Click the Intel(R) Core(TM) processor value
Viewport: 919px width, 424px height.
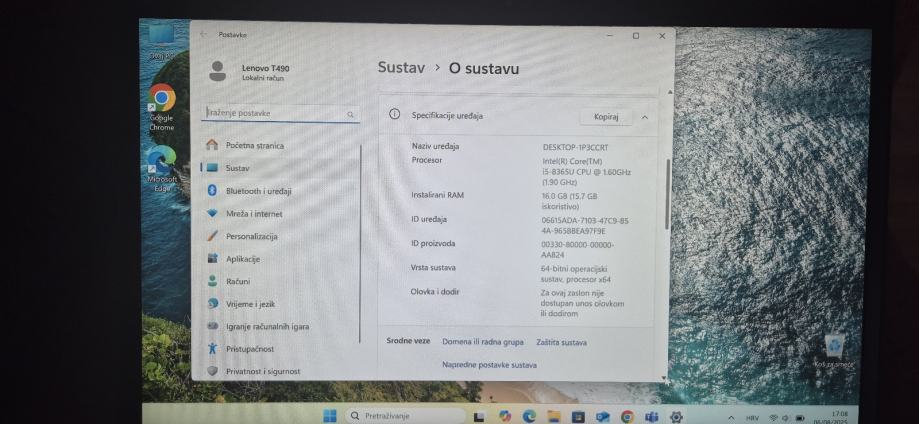point(586,172)
